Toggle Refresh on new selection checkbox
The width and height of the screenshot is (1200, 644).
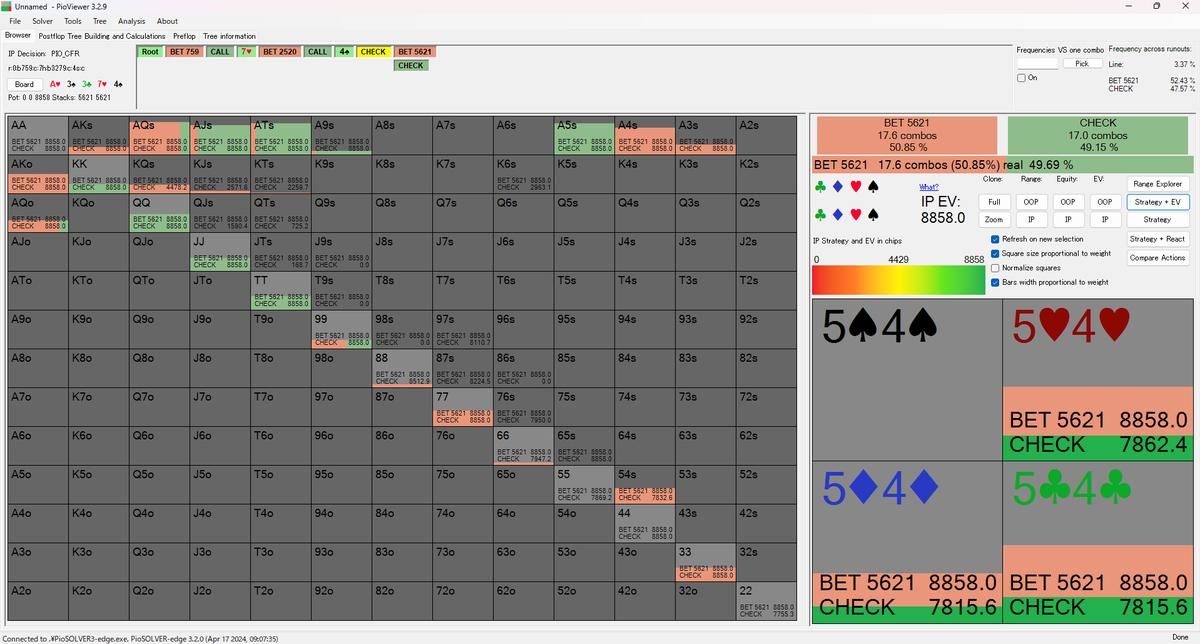[994, 240]
